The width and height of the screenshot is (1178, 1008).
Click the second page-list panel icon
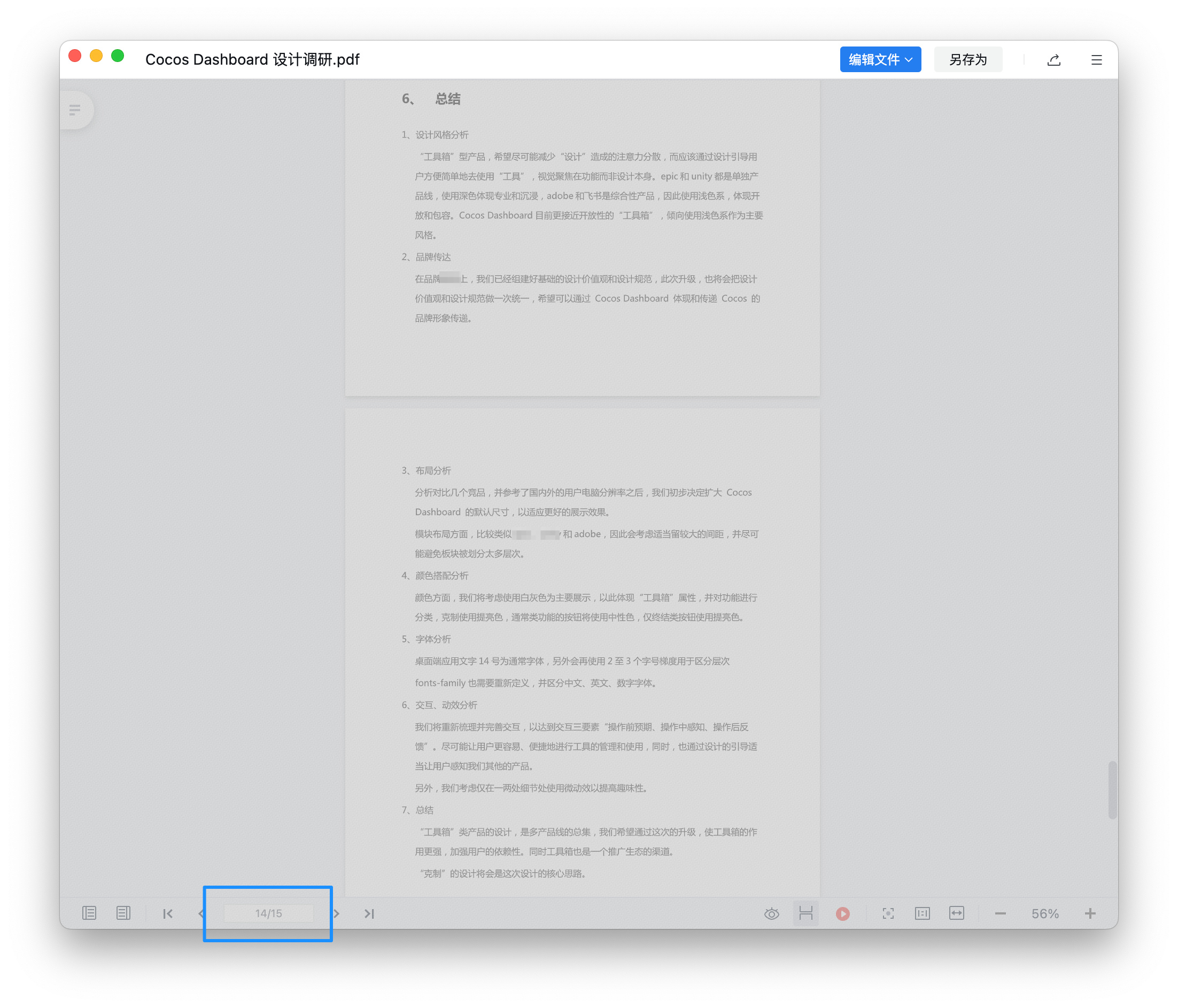[123, 913]
